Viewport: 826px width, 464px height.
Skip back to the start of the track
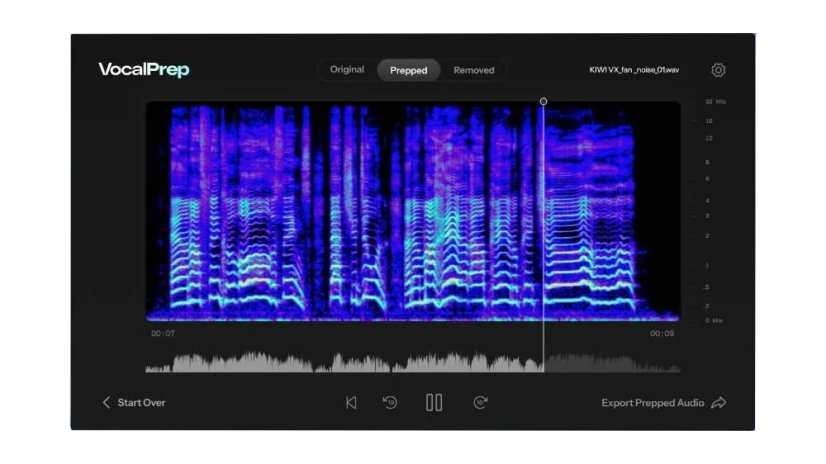coord(351,403)
